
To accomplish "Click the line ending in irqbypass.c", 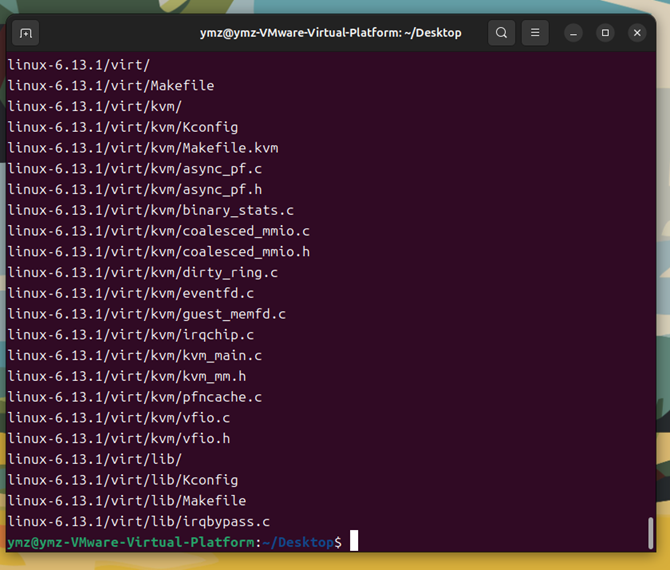I will tap(139, 522).
